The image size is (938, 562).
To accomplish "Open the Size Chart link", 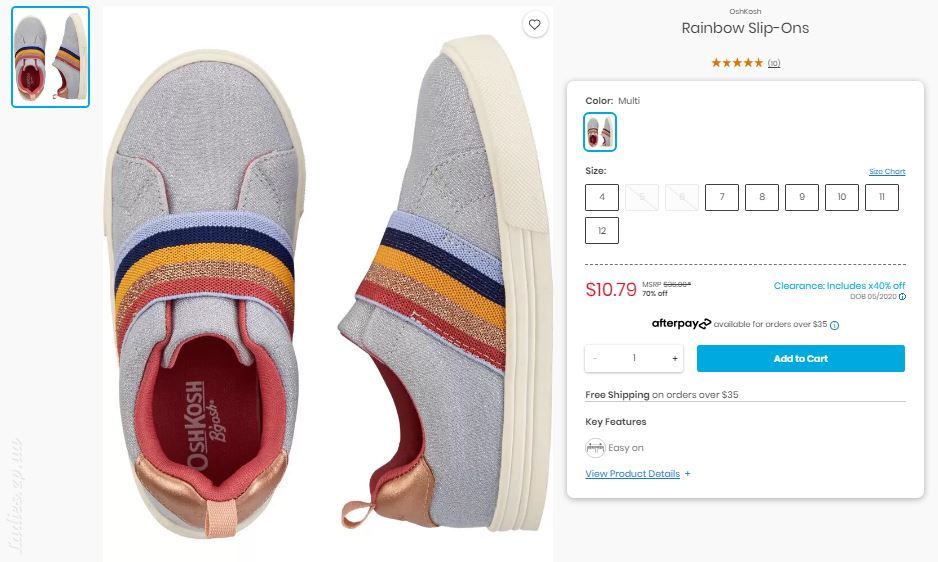I will pos(887,172).
